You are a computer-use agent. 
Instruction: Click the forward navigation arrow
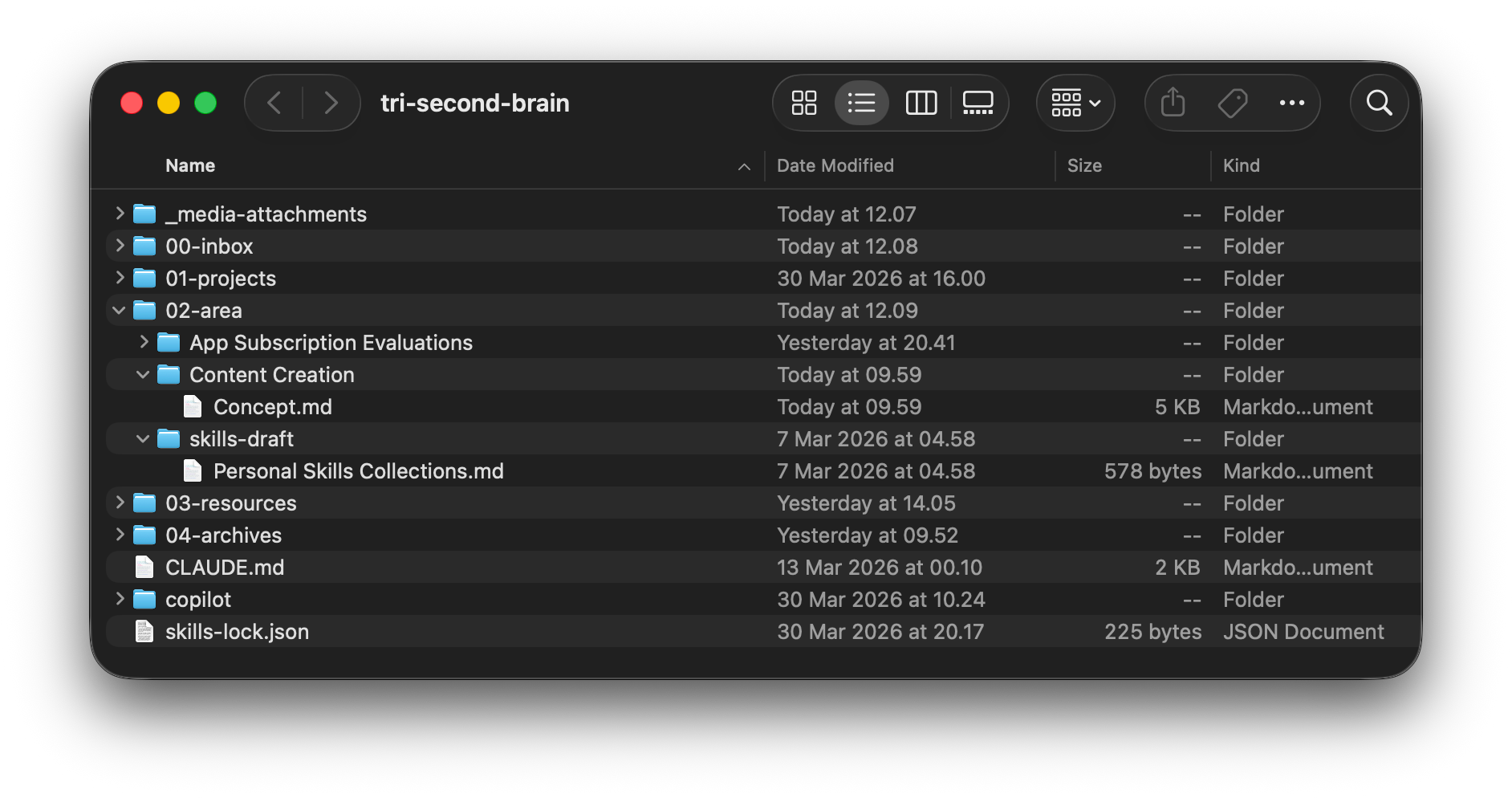(x=331, y=103)
